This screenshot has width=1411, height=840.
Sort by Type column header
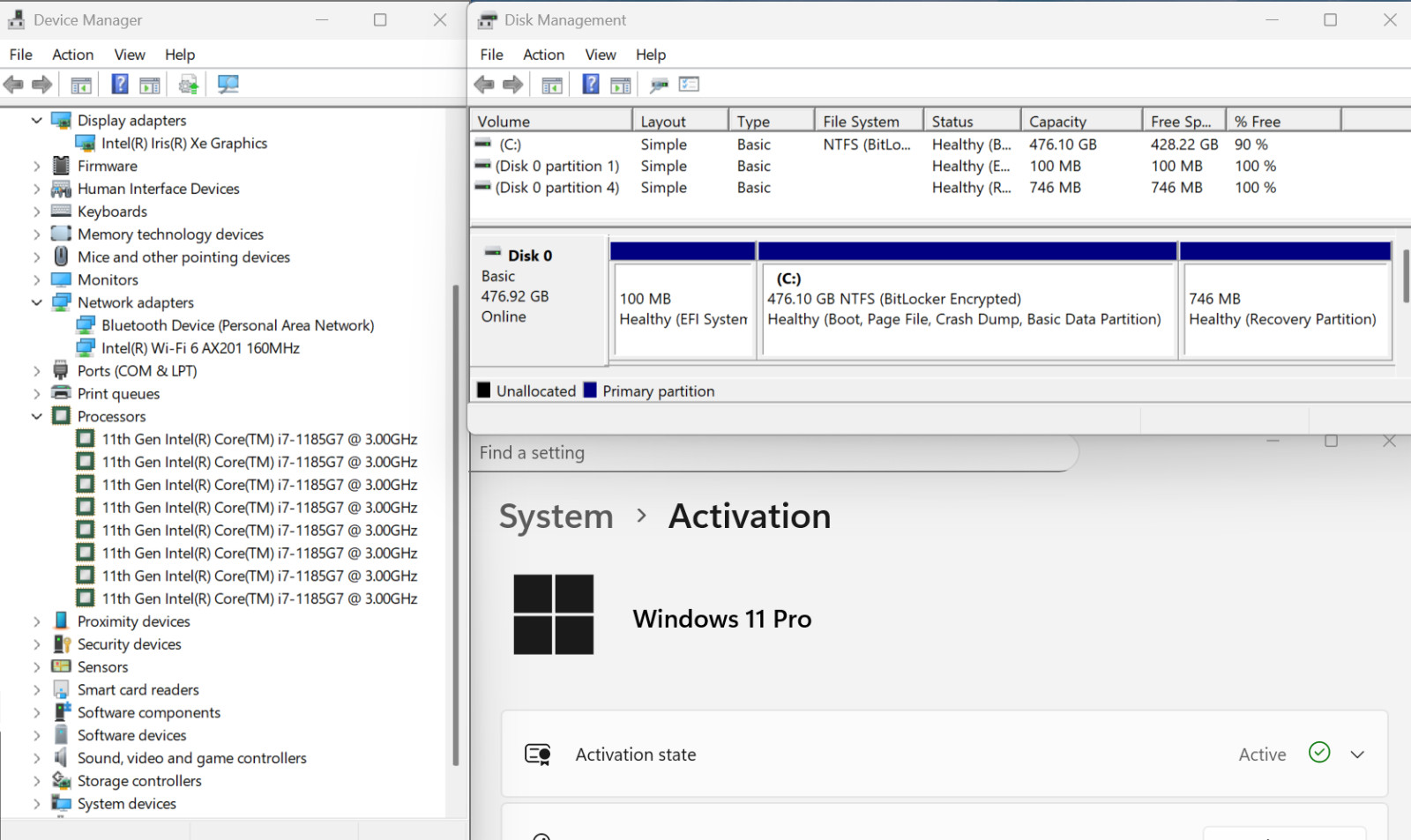772,121
